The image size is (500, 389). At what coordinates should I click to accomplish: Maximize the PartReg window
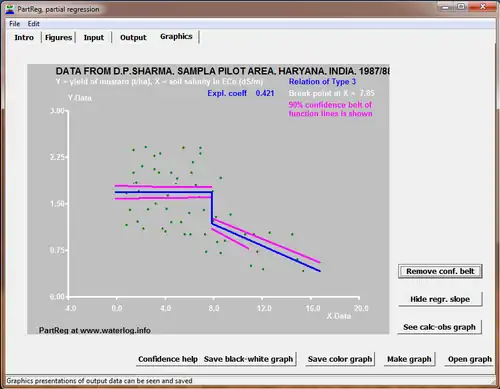[461, 6]
